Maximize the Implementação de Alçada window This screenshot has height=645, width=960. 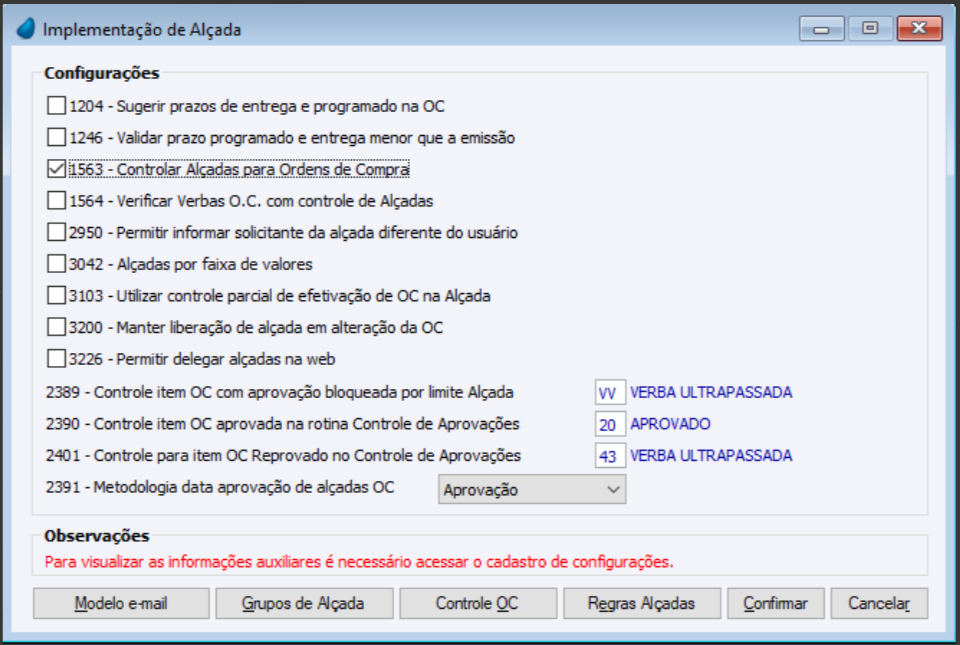[x=870, y=29]
